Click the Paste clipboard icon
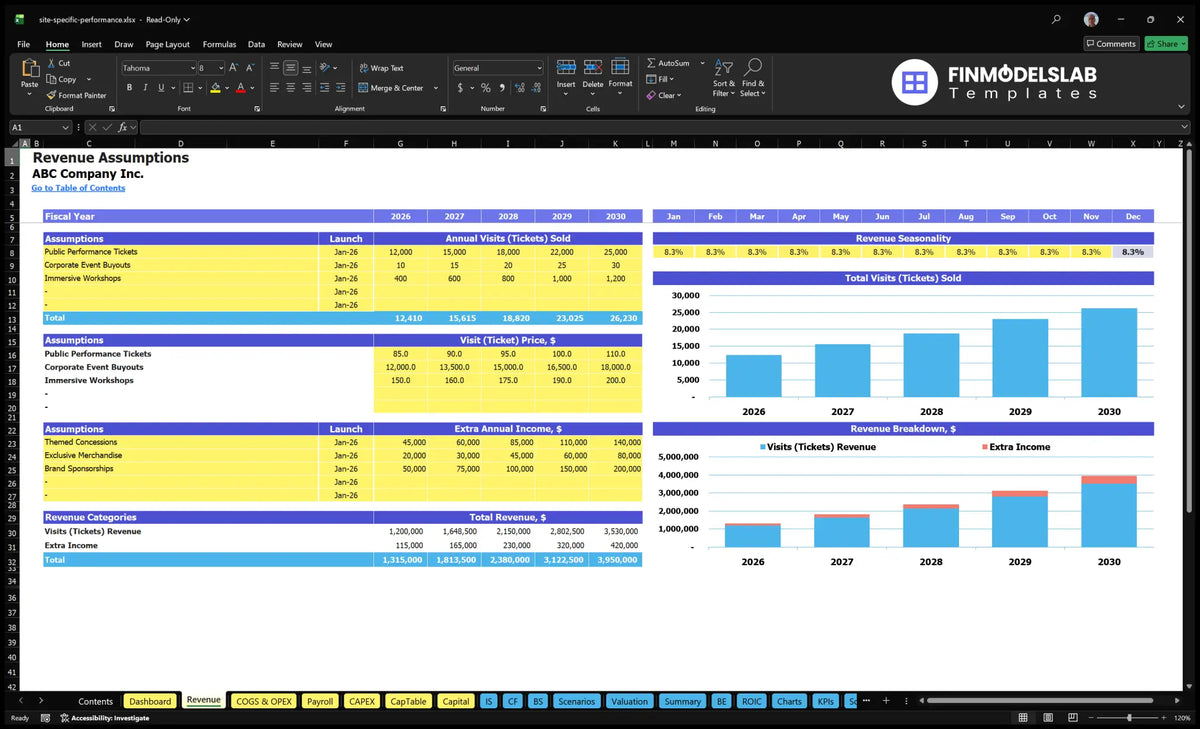The width and height of the screenshot is (1200, 729). (x=29, y=69)
